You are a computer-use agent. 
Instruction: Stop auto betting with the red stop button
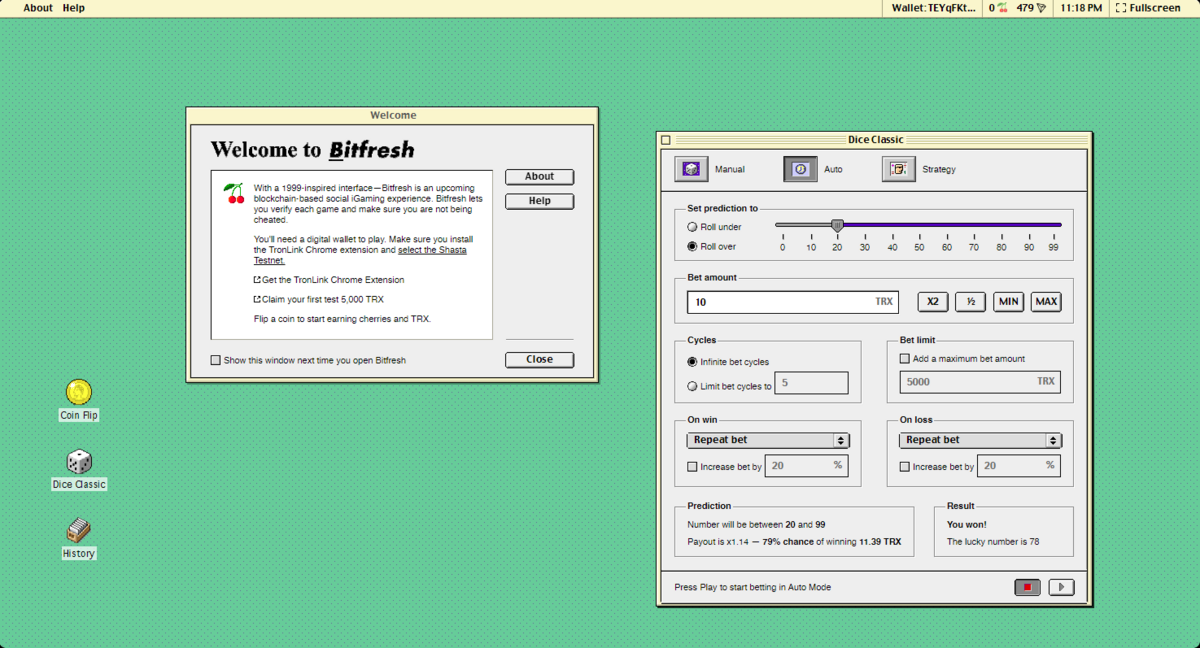coord(1027,588)
